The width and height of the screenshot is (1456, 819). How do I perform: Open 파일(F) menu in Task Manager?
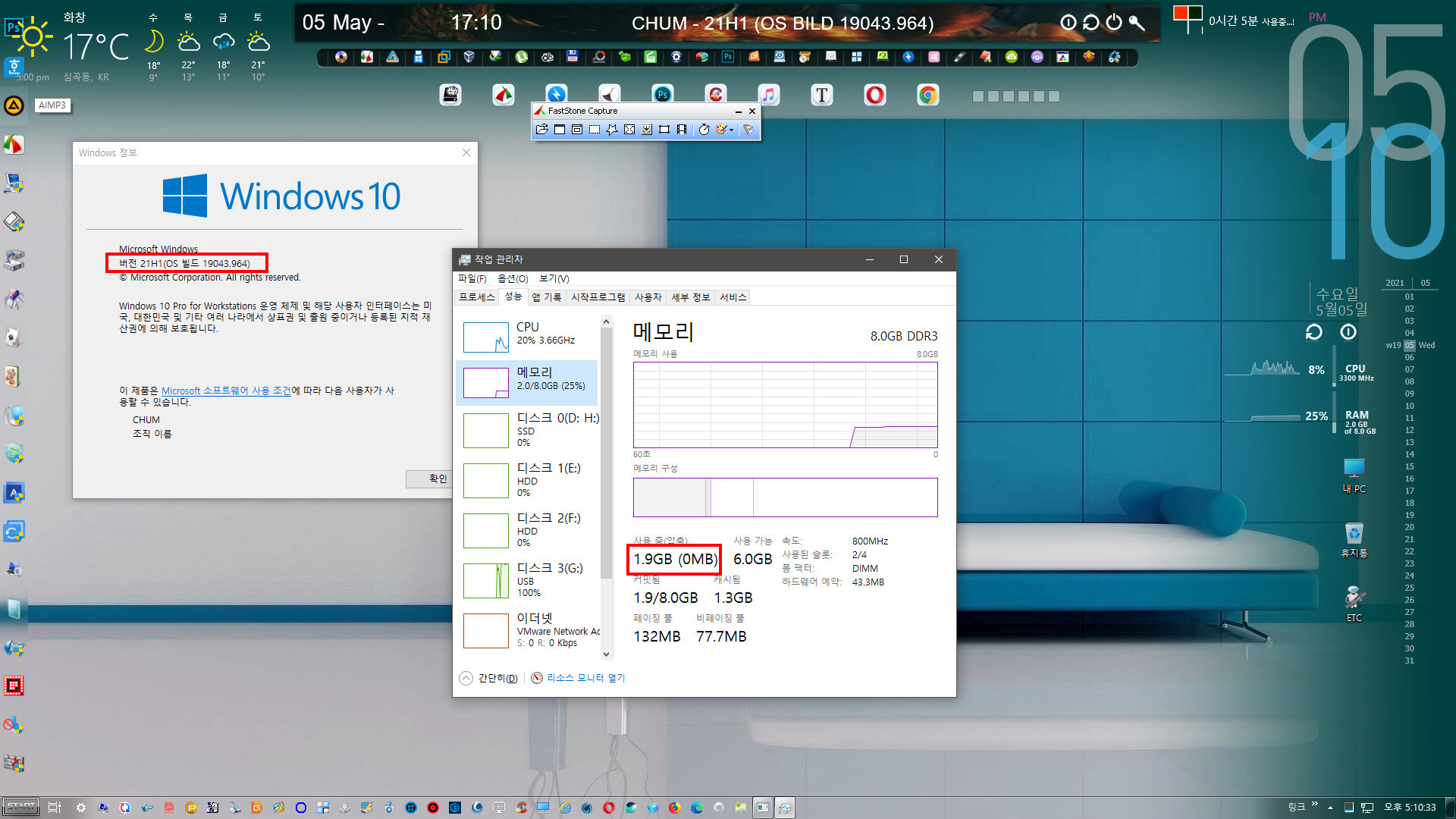[x=472, y=278]
